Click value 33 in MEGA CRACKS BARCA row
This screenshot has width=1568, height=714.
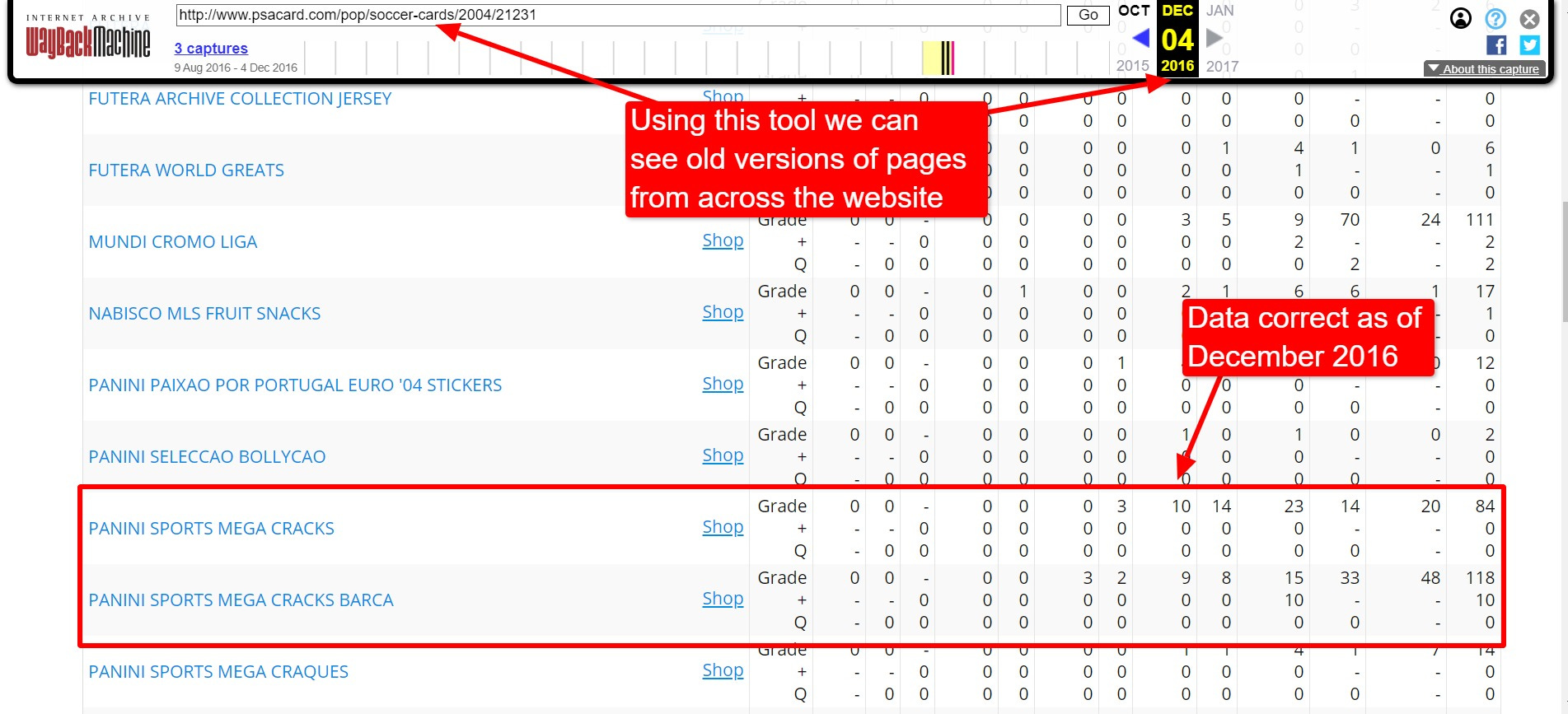(x=1350, y=578)
